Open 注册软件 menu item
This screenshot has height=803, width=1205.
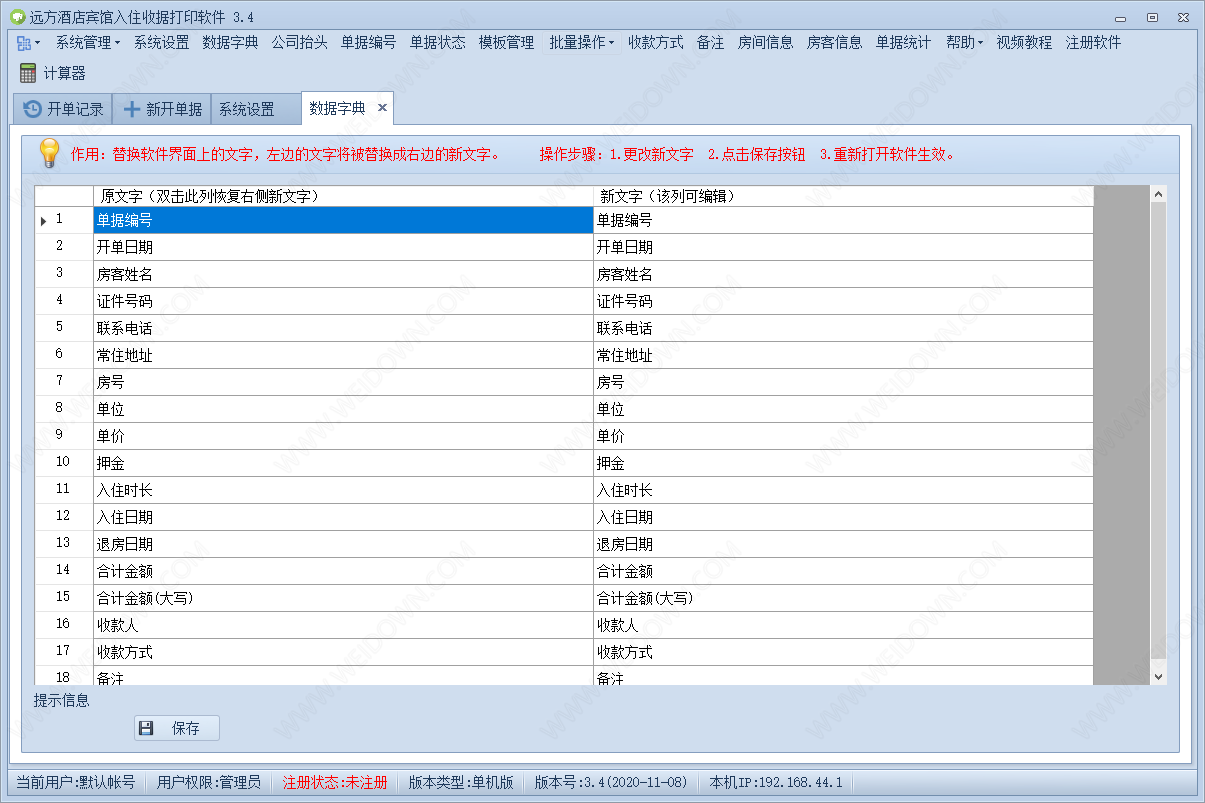pos(1093,43)
